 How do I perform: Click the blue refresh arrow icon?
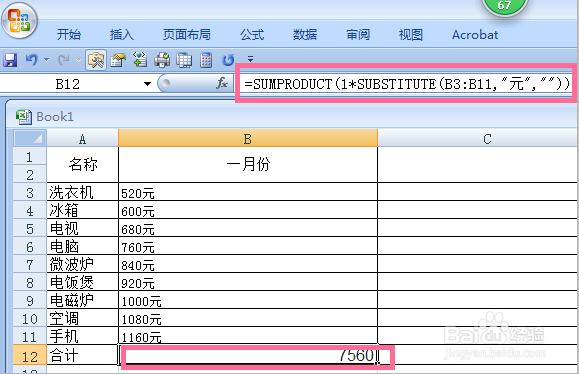(x=228, y=60)
